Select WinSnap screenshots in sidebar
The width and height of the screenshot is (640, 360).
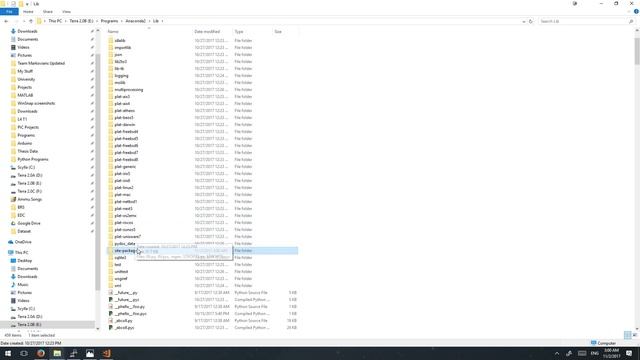(36, 103)
